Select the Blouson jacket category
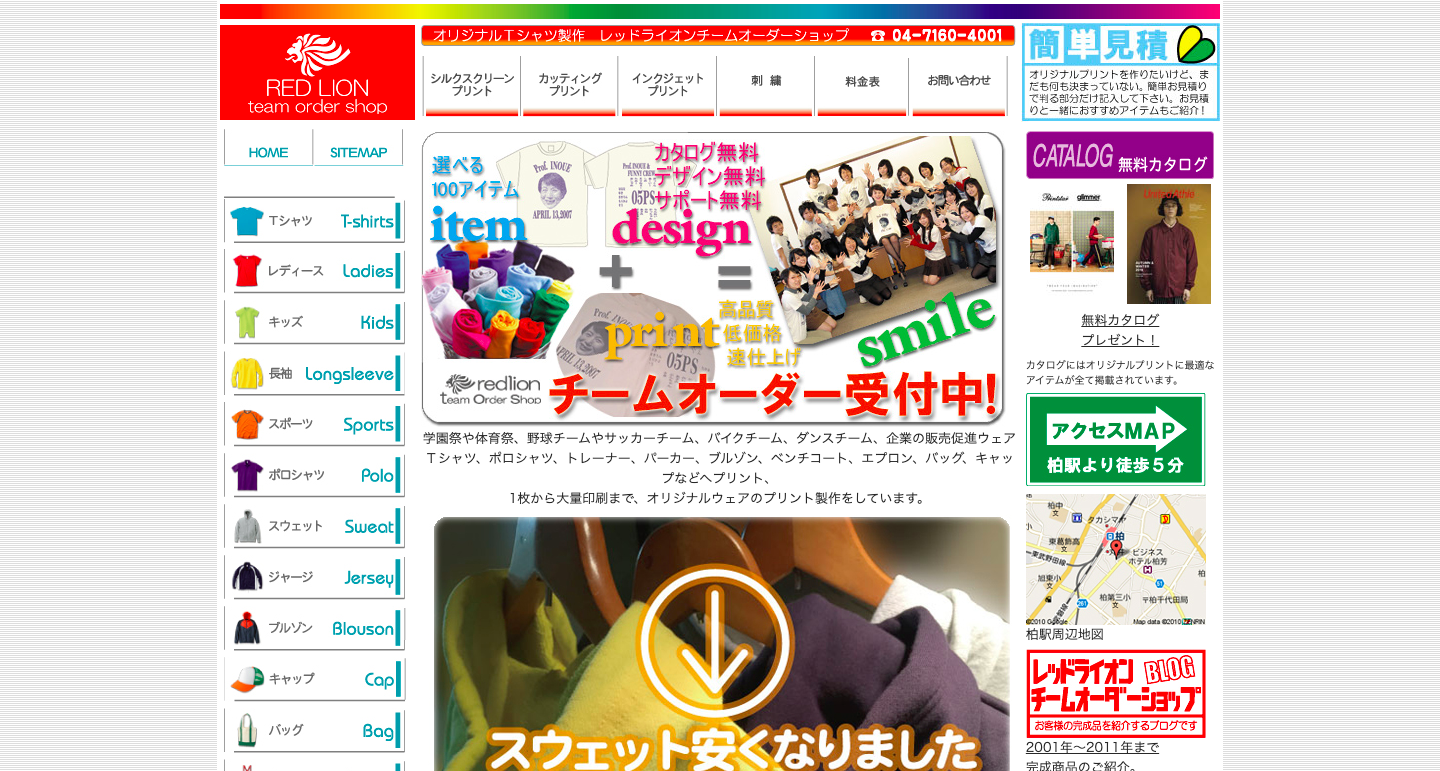This screenshot has height=771, width=1440. tap(247, 628)
